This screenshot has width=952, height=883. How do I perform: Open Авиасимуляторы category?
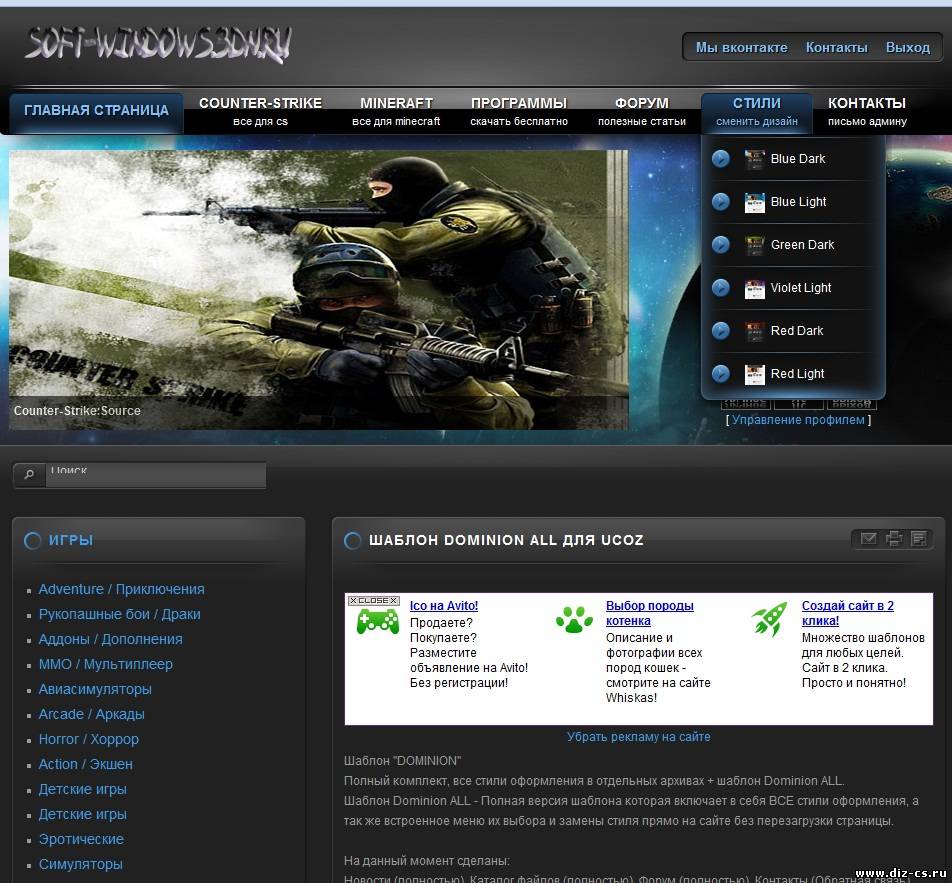pyautogui.click(x=95, y=689)
